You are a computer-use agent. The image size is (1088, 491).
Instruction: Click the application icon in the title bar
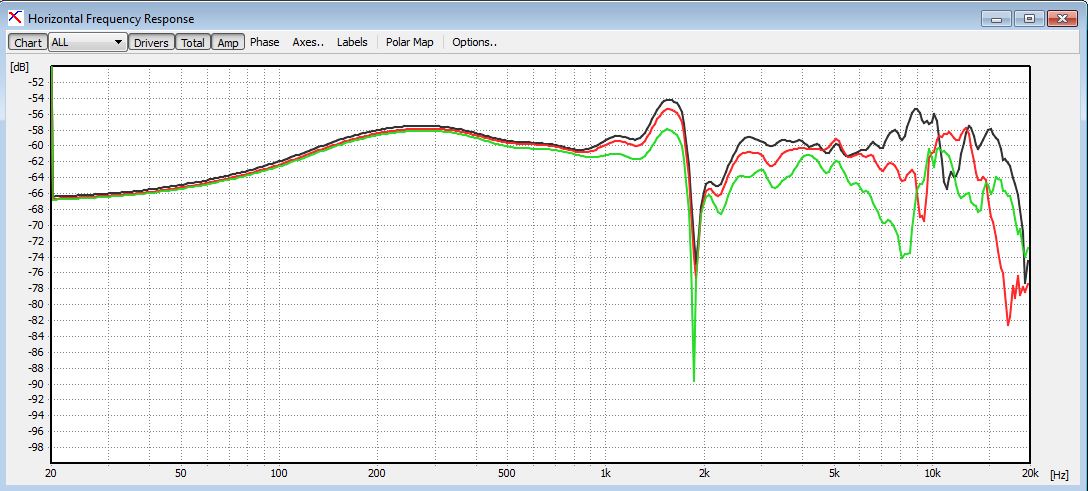coord(15,19)
